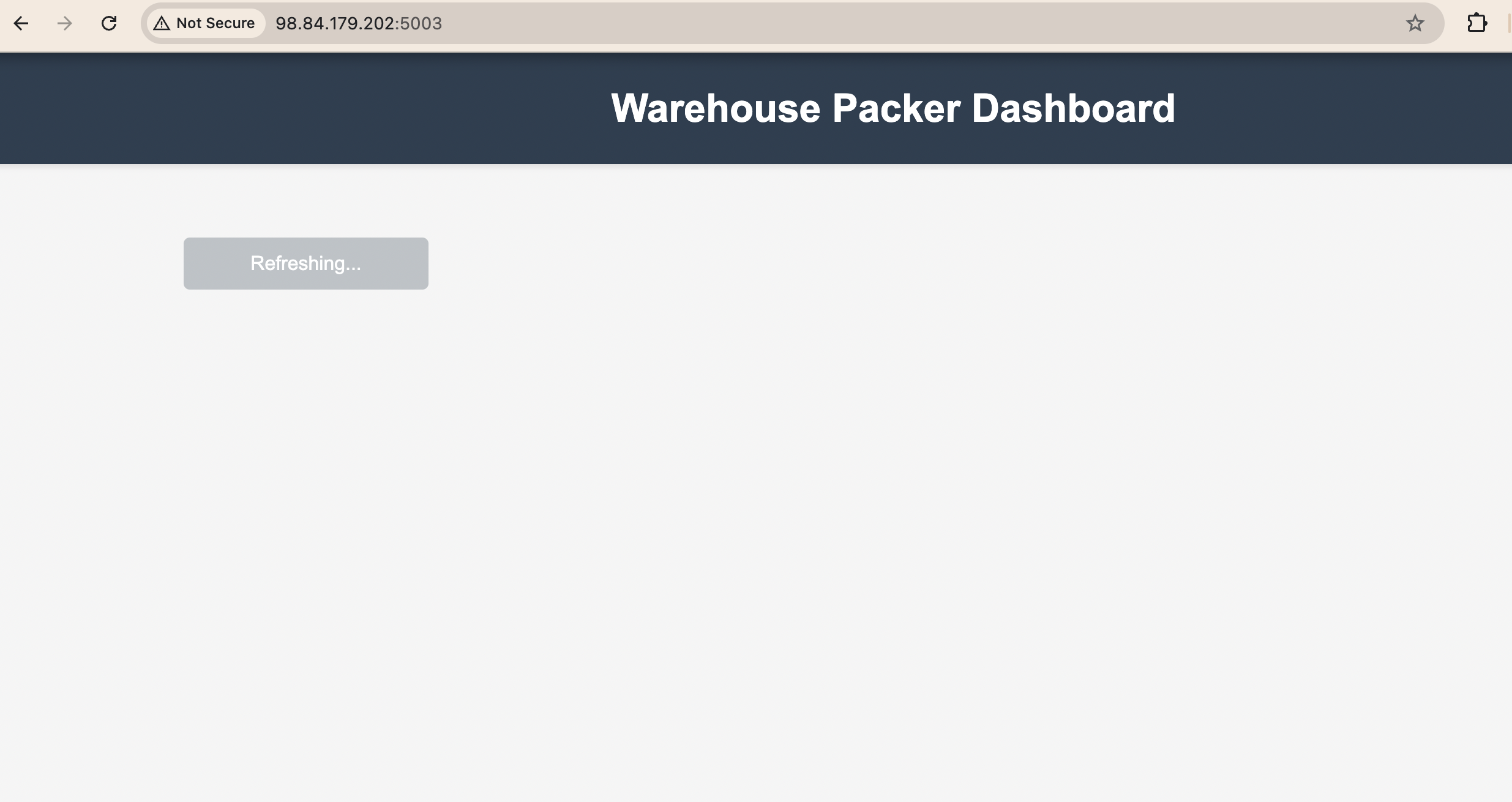1512x802 pixels.
Task: Click the Not Secure label text
Action: pyautogui.click(x=215, y=23)
